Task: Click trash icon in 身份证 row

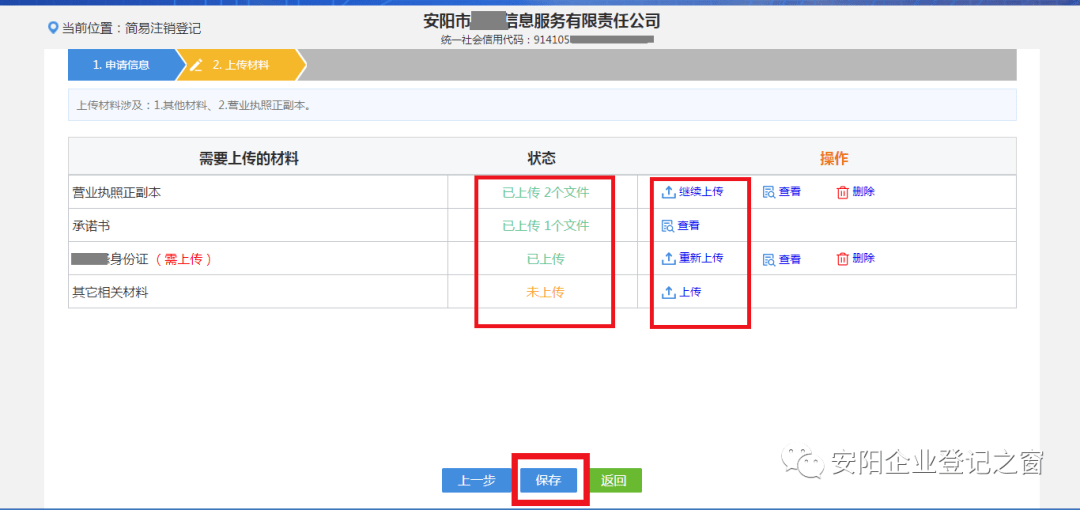Action: 842,259
